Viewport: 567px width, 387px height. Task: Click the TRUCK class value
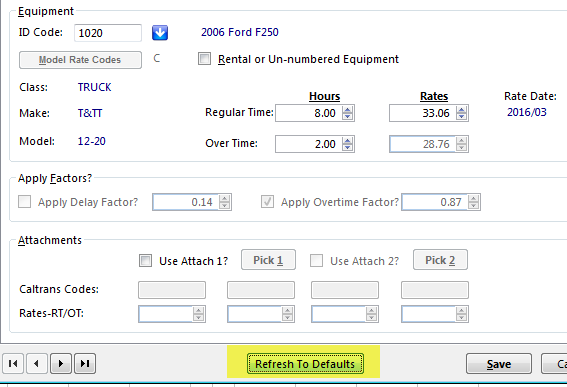pos(94,87)
